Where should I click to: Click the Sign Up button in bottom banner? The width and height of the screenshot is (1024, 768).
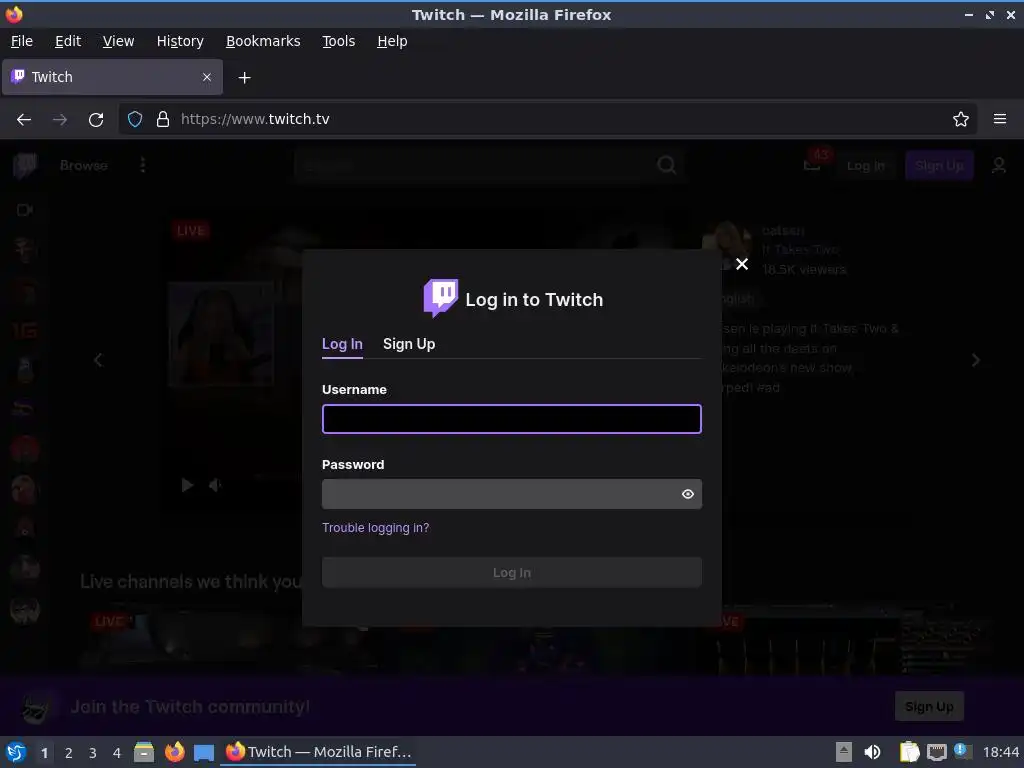click(x=929, y=707)
